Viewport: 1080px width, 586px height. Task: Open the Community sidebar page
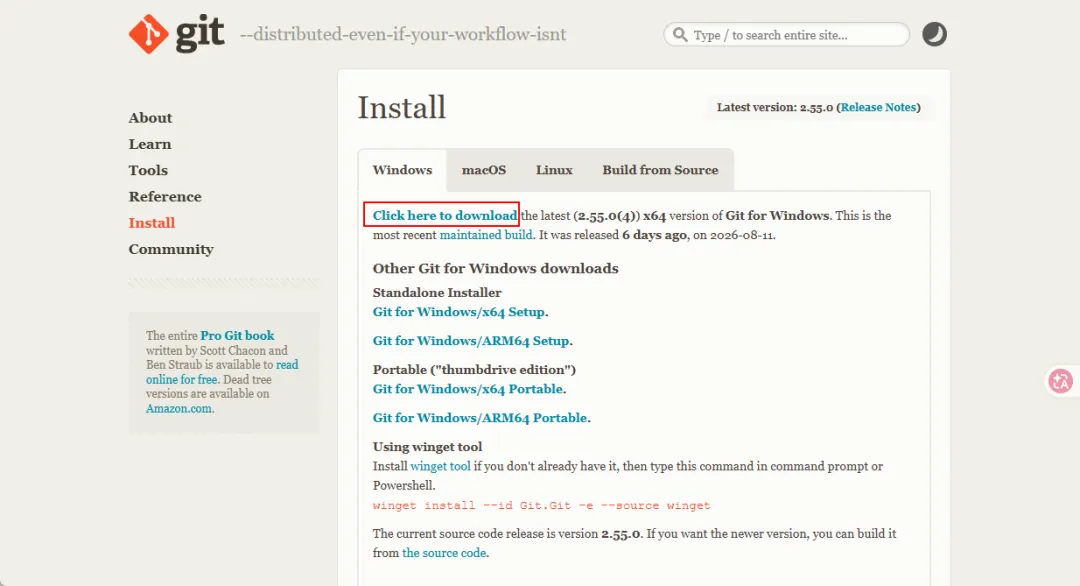[171, 249]
